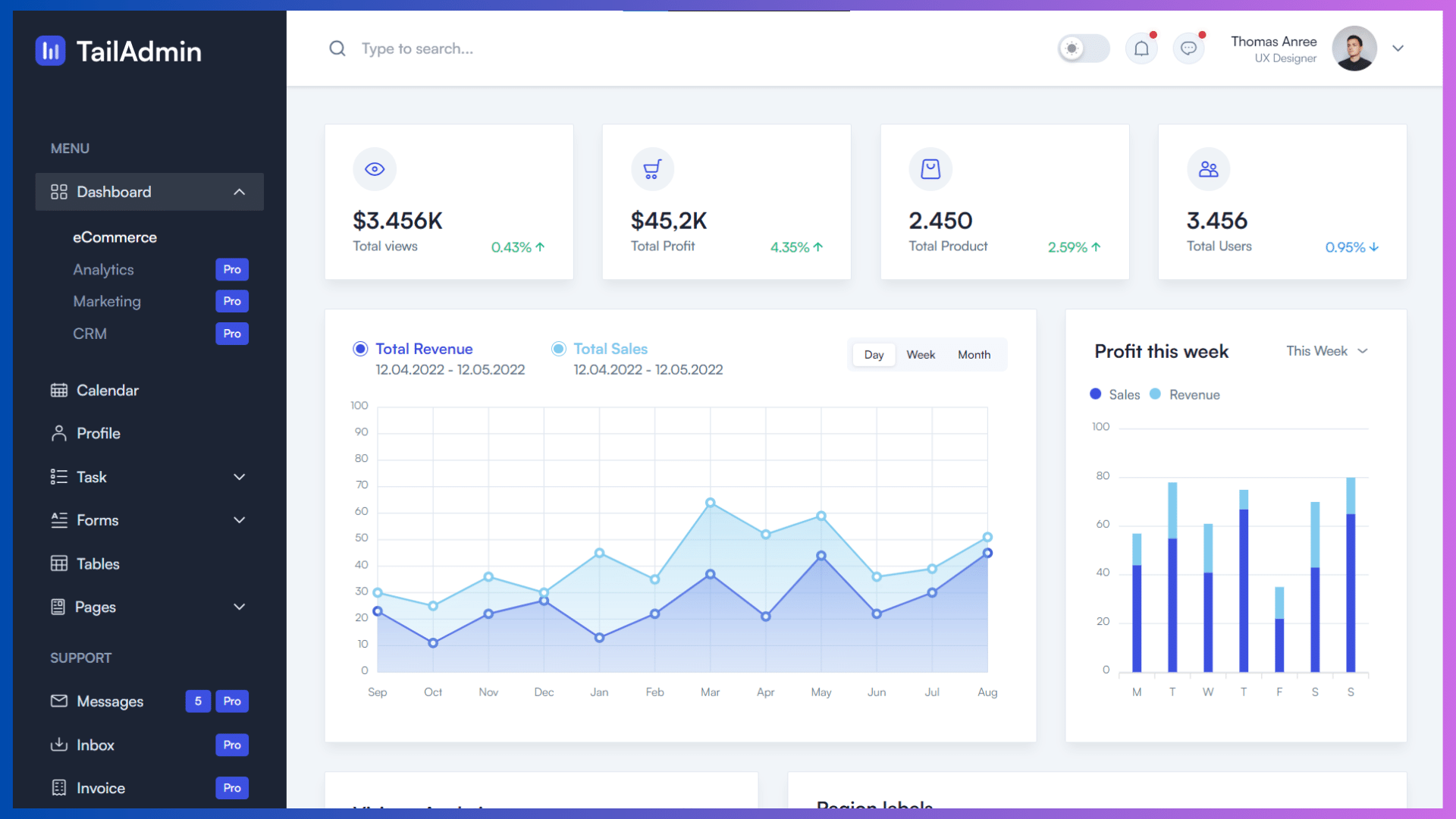
Task: Toggle the dark mode switch
Action: tap(1084, 49)
